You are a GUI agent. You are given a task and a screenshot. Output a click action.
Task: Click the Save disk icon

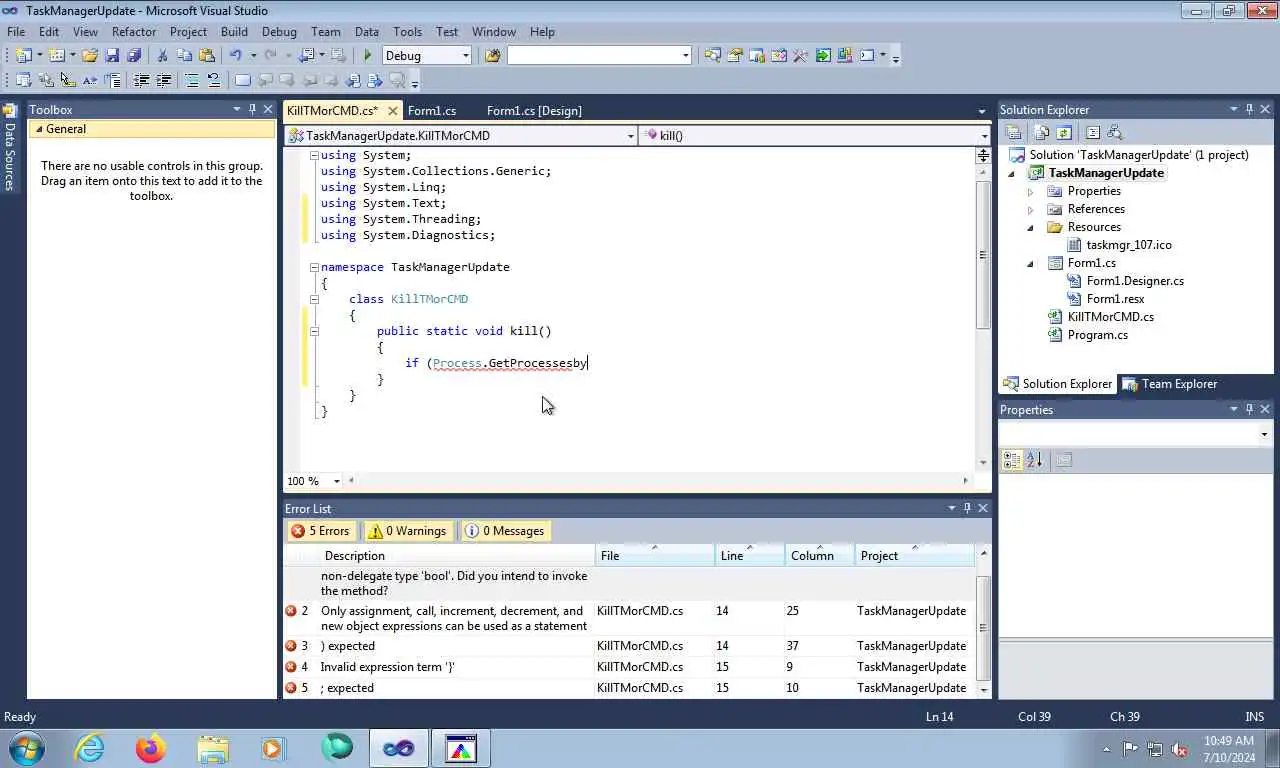coord(112,55)
